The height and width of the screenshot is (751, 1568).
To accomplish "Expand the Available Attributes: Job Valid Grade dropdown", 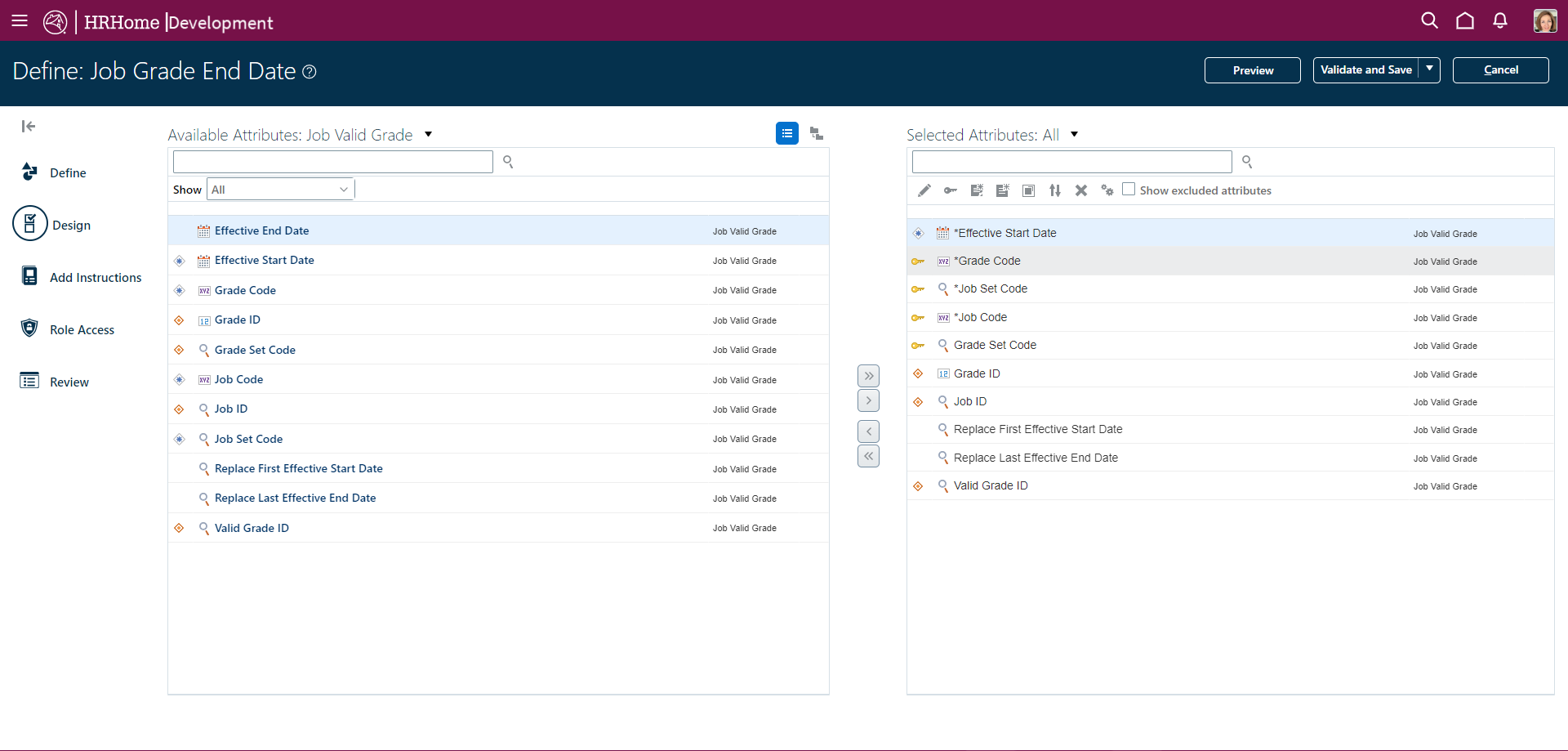I will pyautogui.click(x=428, y=134).
